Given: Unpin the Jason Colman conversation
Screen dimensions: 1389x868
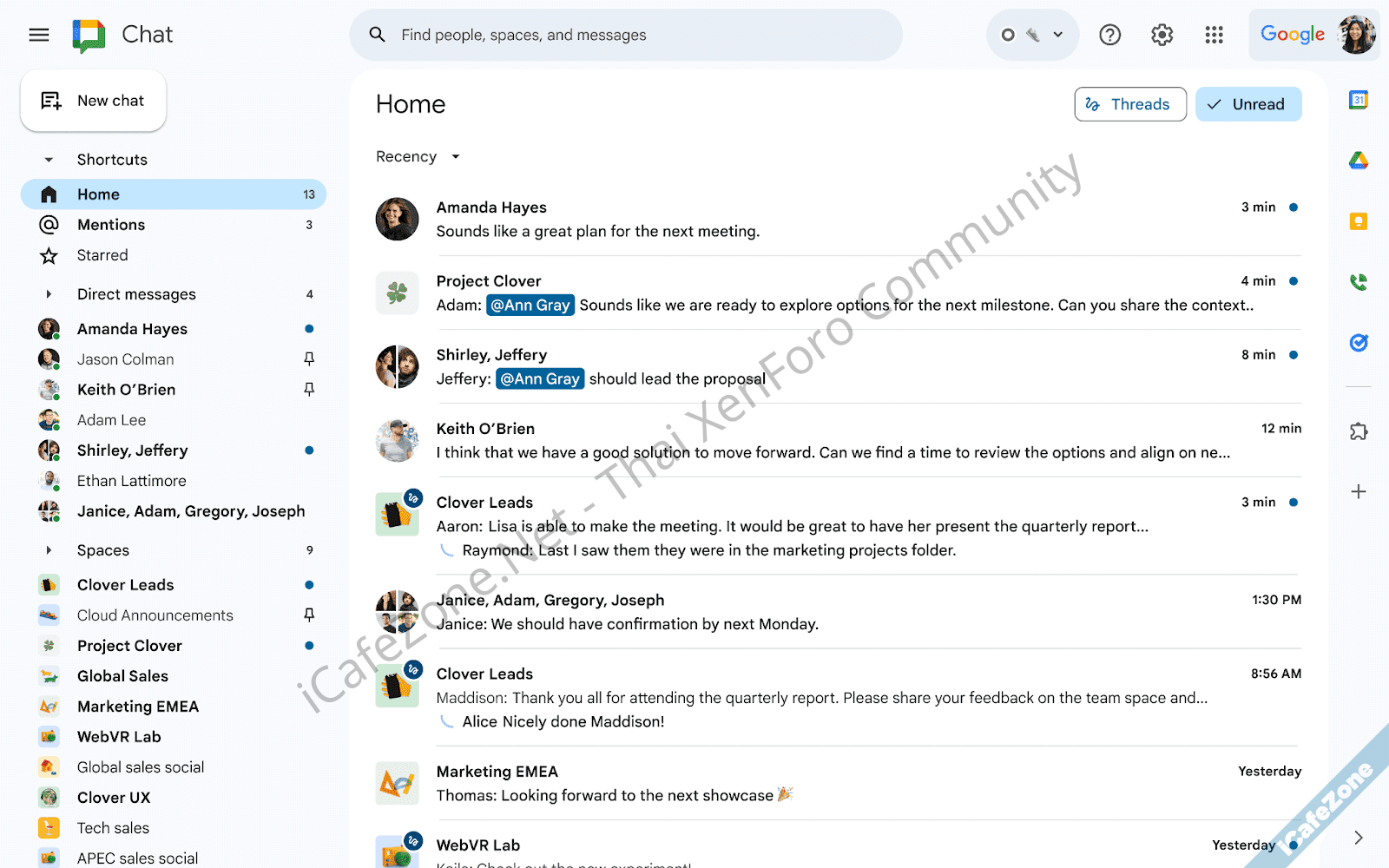Looking at the screenshot, I should pos(309,359).
